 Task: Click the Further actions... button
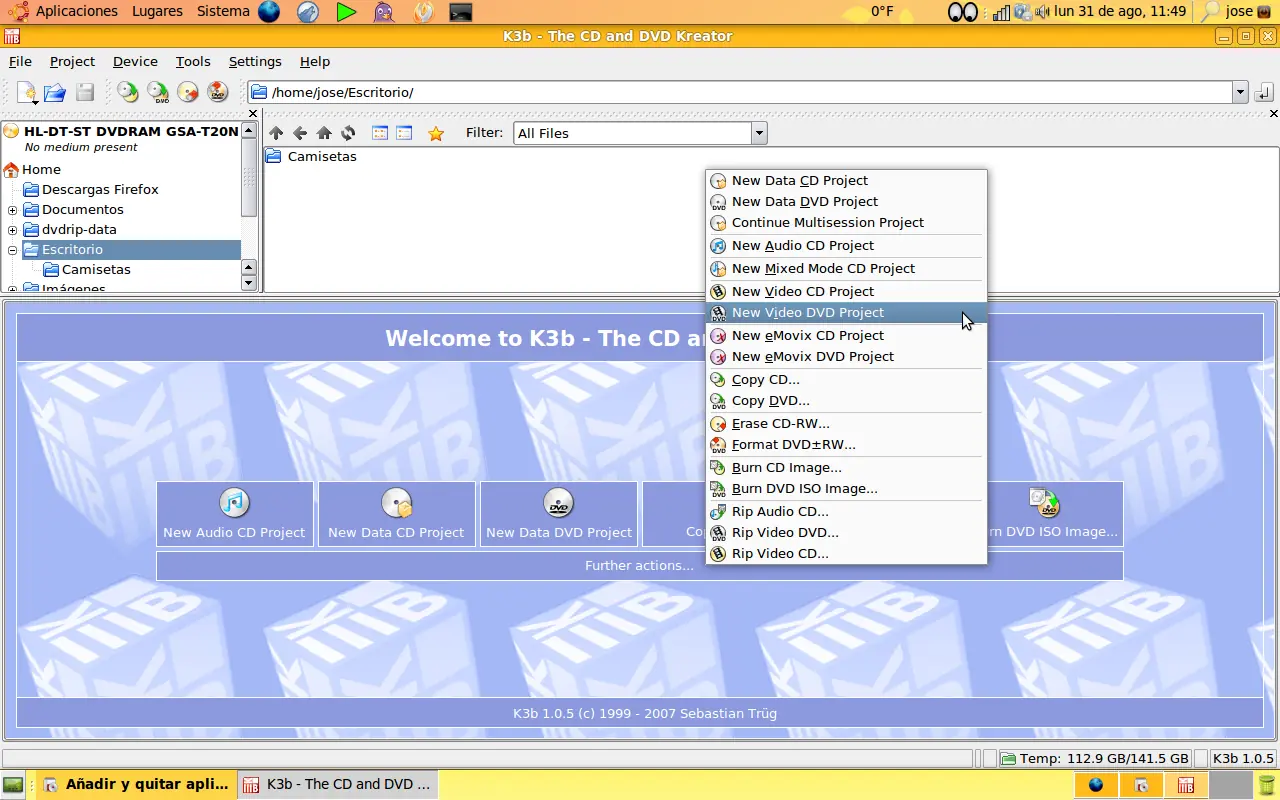[640, 566]
